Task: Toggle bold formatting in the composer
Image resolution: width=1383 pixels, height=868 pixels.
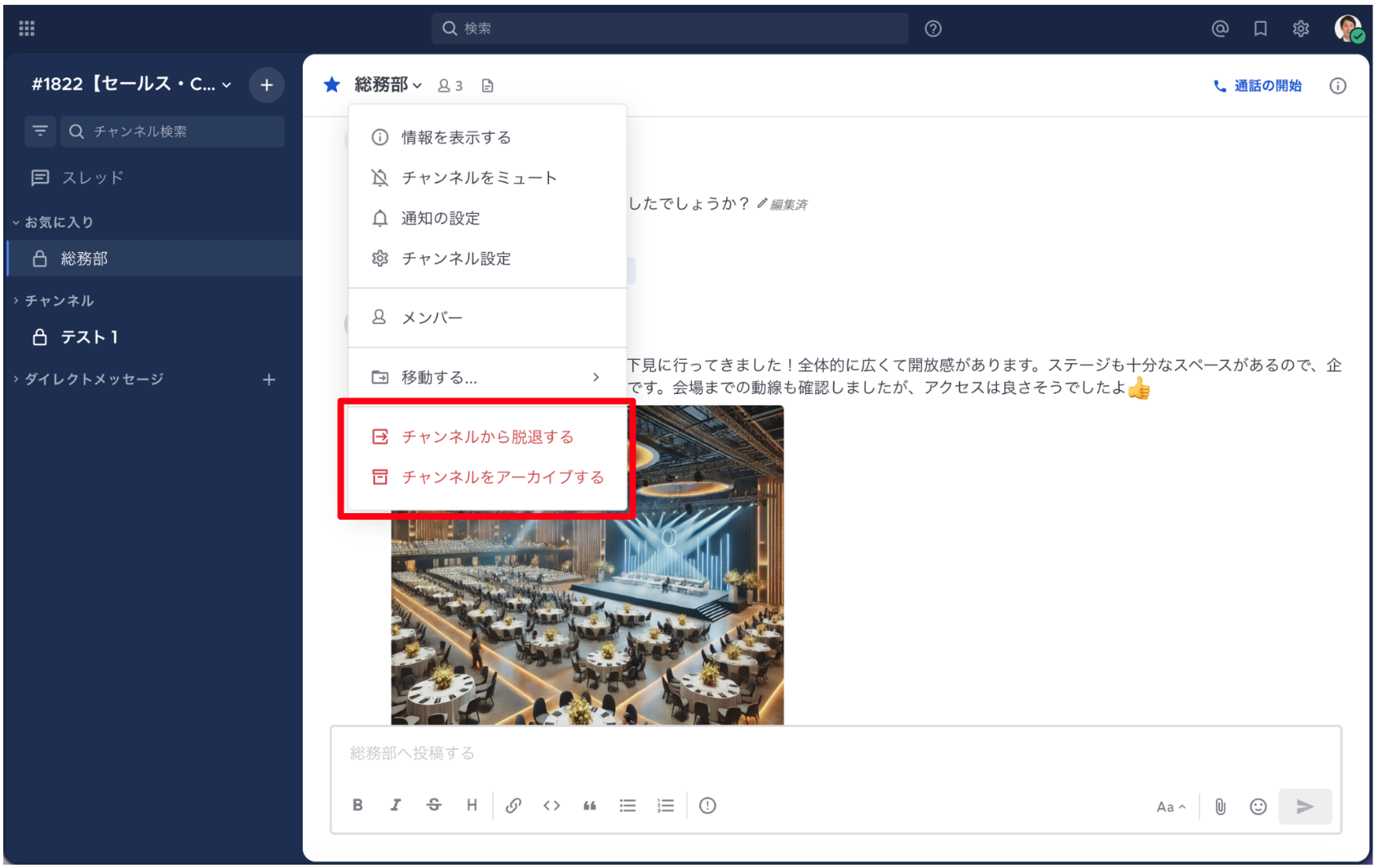Action: pyautogui.click(x=357, y=806)
